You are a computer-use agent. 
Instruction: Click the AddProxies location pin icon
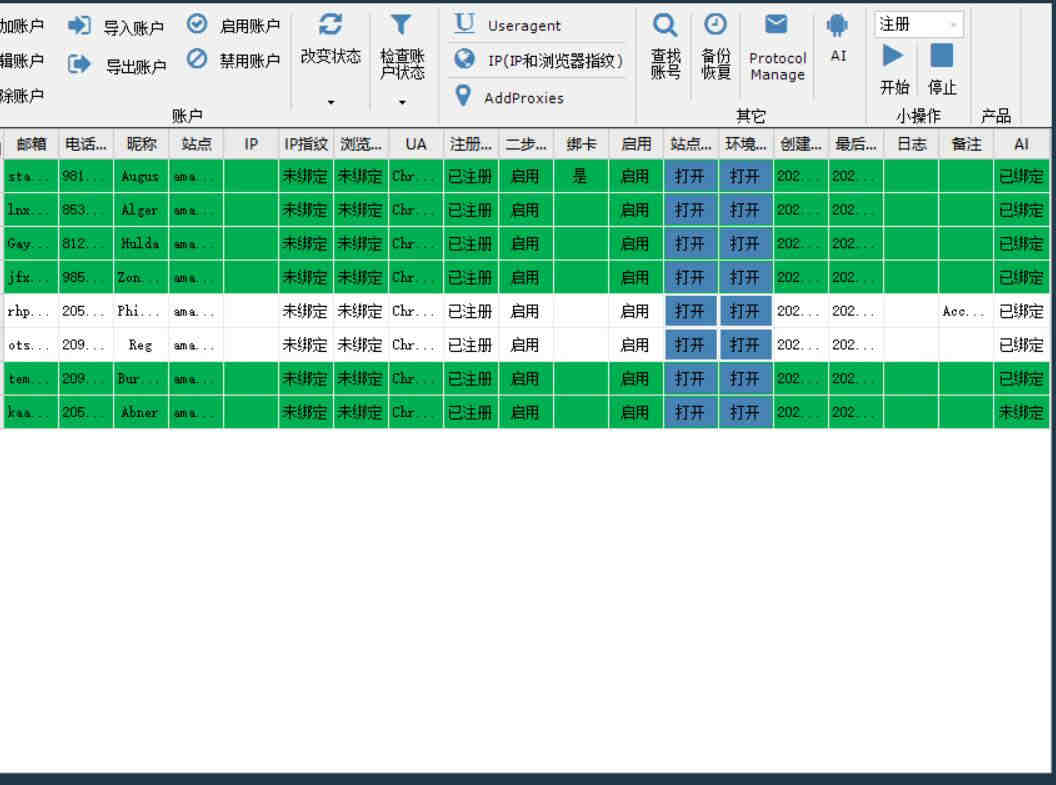click(x=463, y=96)
